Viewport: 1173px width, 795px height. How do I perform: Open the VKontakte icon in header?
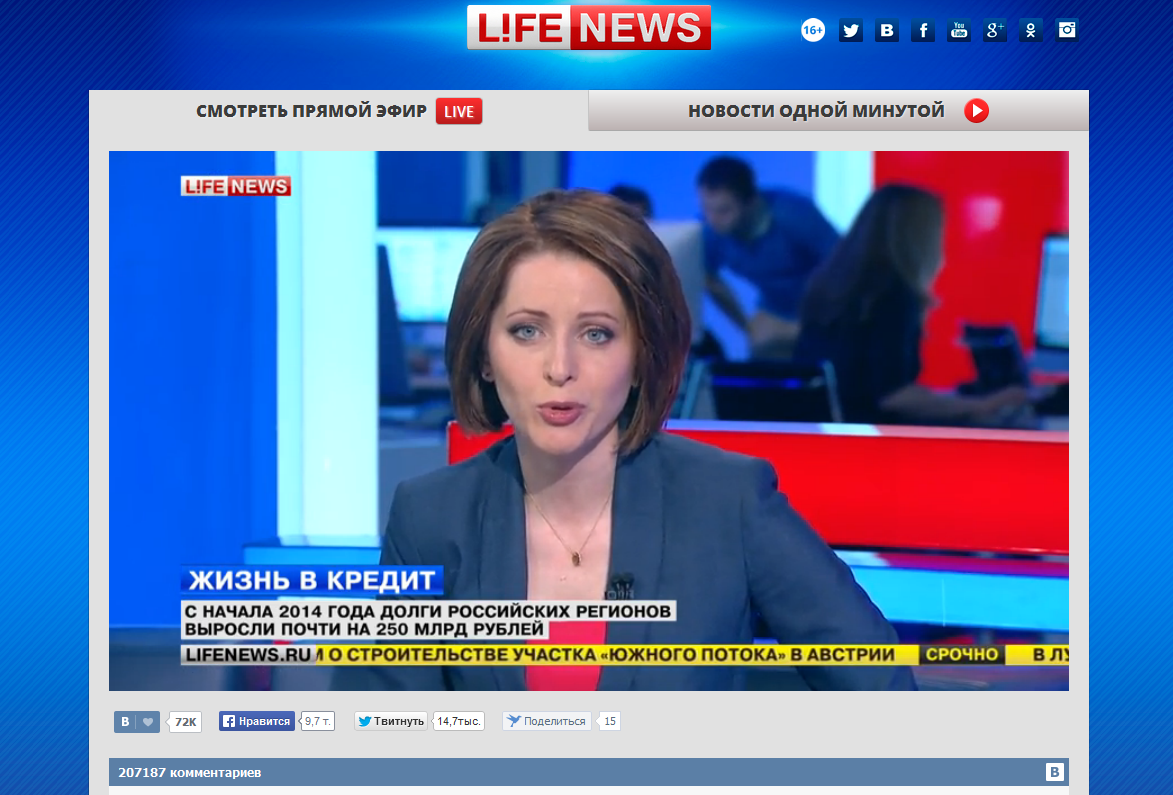[886, 31]
